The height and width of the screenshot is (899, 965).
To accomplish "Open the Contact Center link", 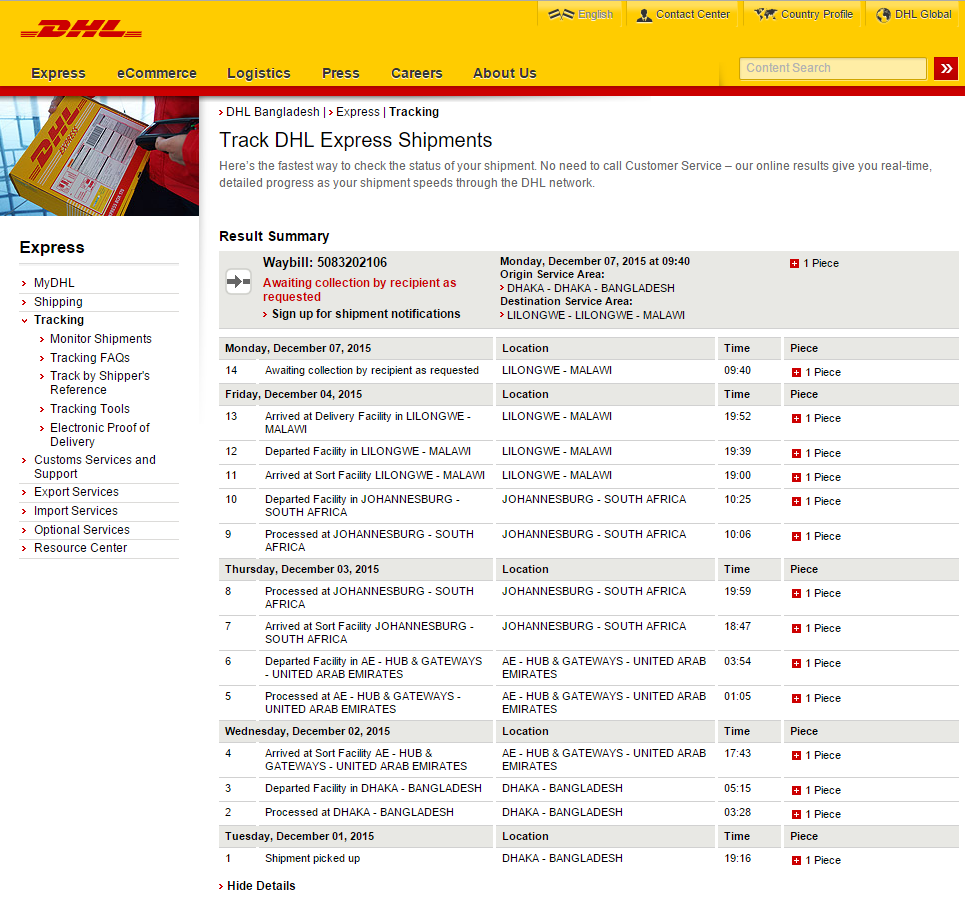I will 693,14.
